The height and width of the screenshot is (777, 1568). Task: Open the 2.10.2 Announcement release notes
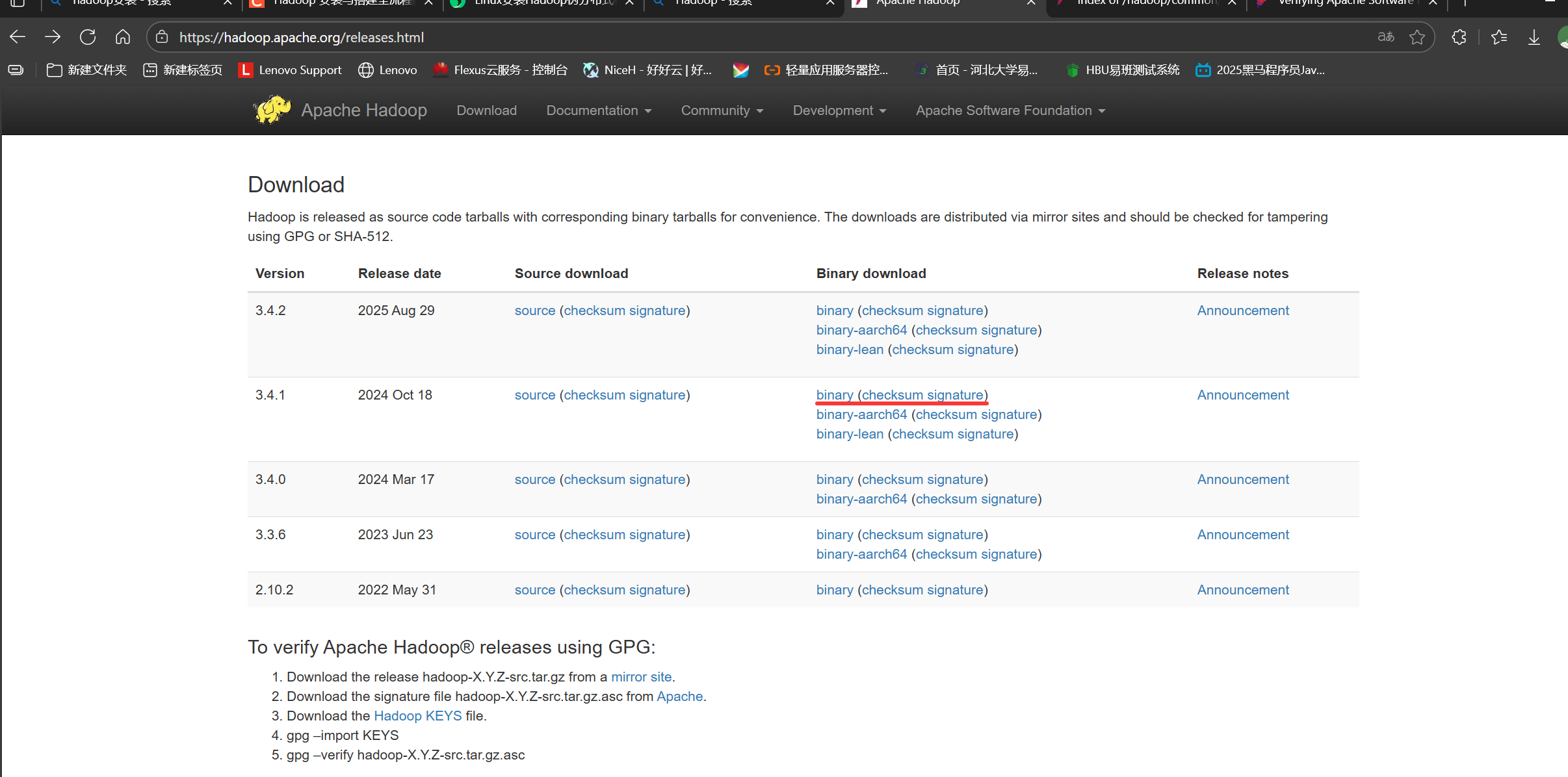(1243, 590)
